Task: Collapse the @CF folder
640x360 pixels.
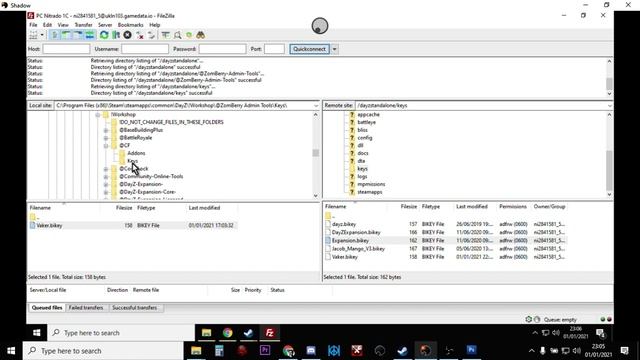Action: pyautogui.click(x=106, y=146)
